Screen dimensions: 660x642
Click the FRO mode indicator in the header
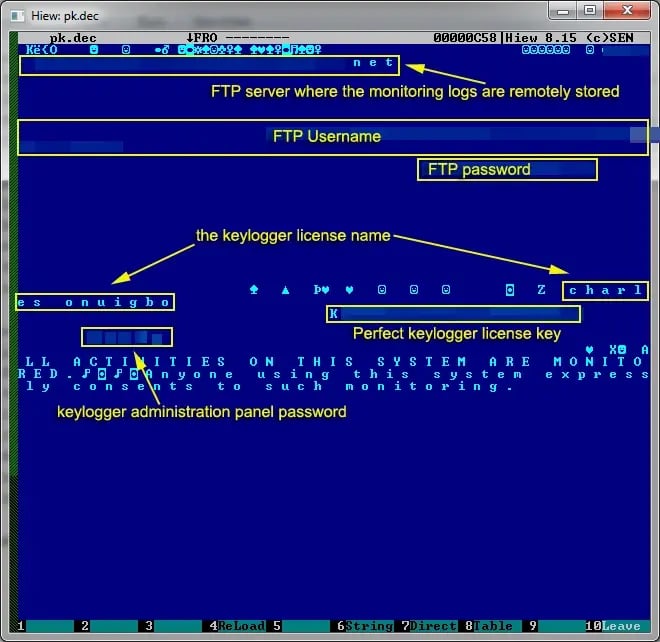[207, 37]
